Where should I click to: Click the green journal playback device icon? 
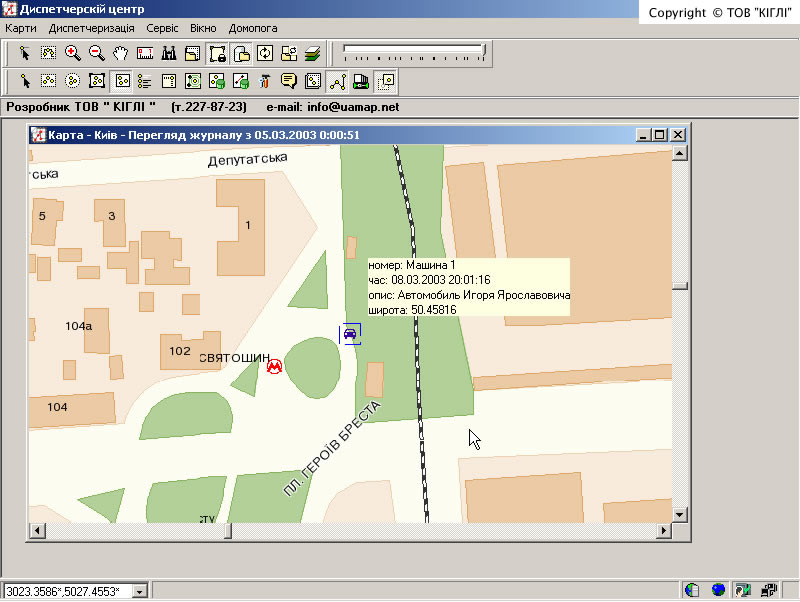(361, 81)
